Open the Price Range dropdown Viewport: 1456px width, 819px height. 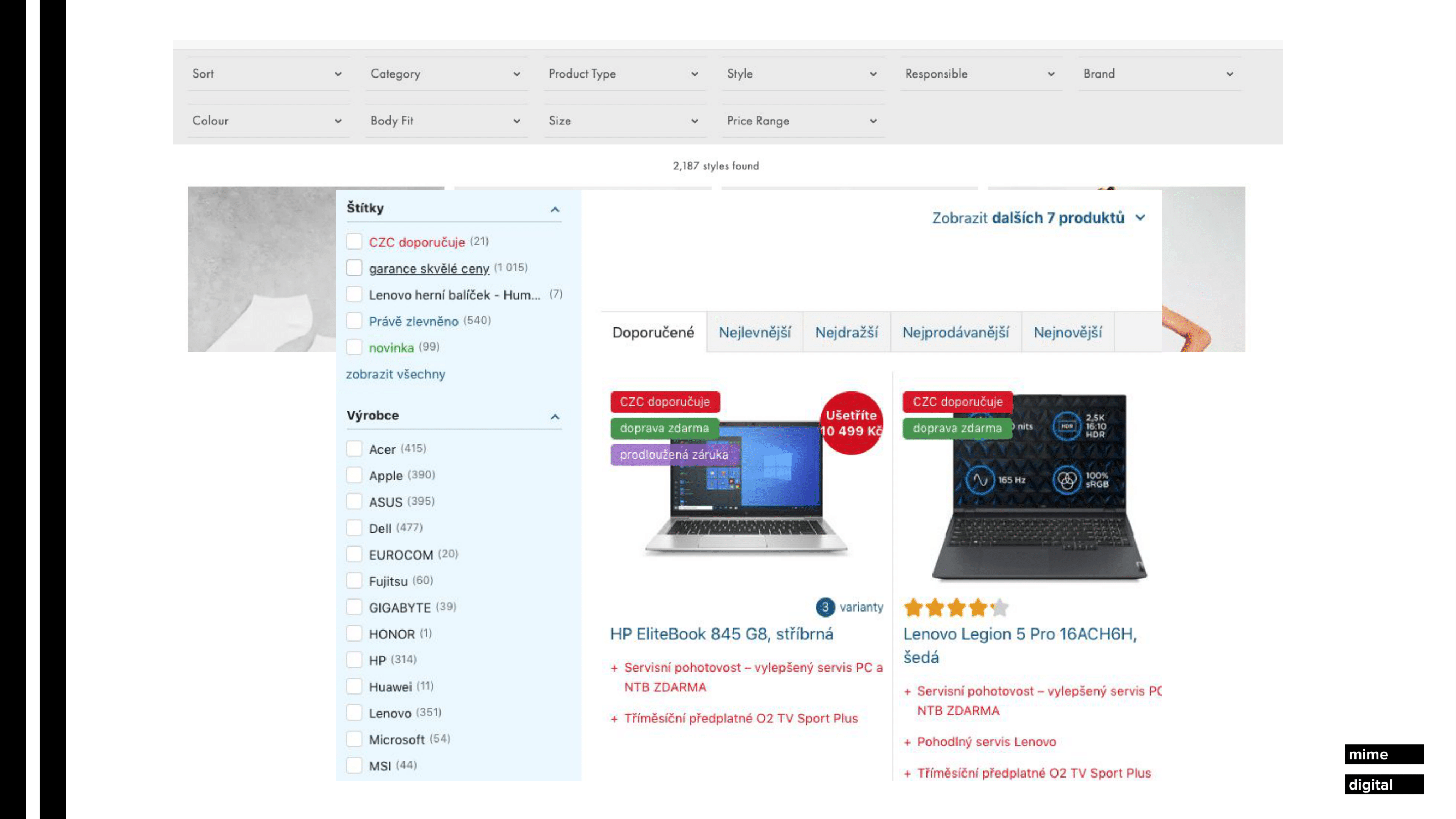pyautogui.click(x=803, y=121)
